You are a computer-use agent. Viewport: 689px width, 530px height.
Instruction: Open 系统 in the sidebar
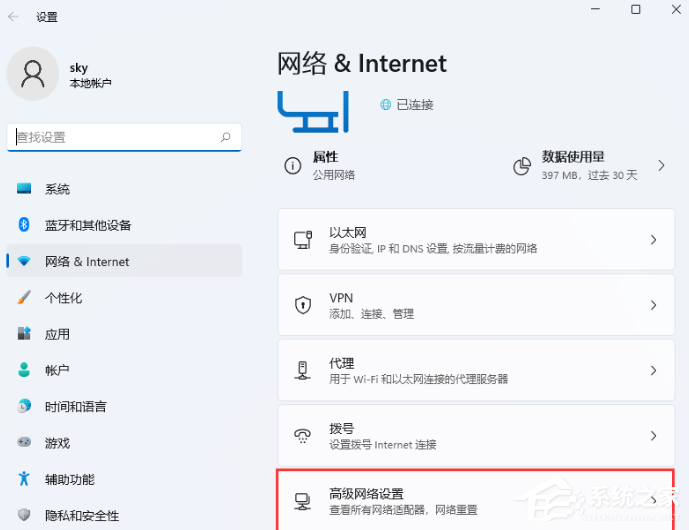click(x=57, y=189)
